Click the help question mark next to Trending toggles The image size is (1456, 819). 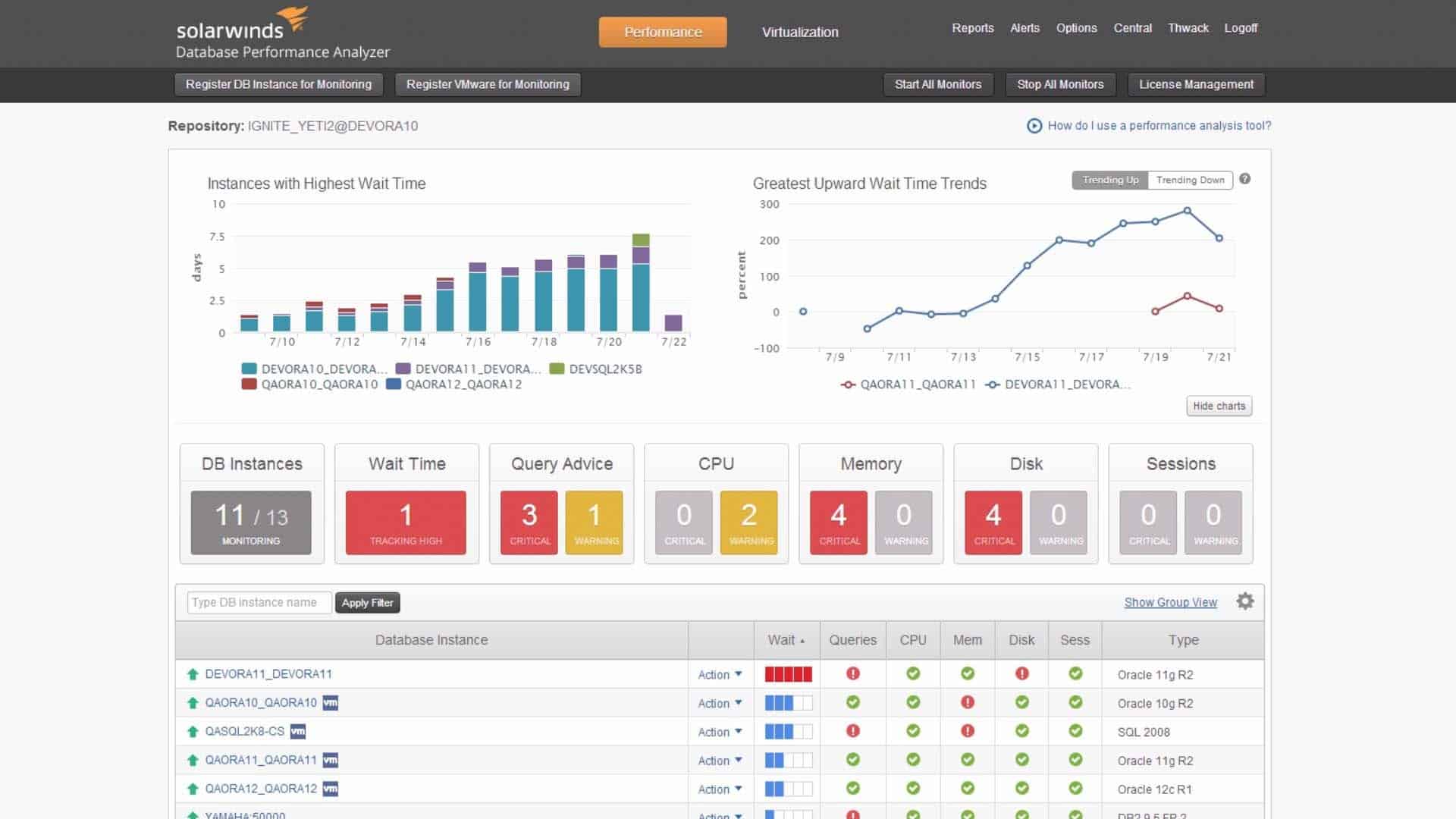click(1244, 180)
